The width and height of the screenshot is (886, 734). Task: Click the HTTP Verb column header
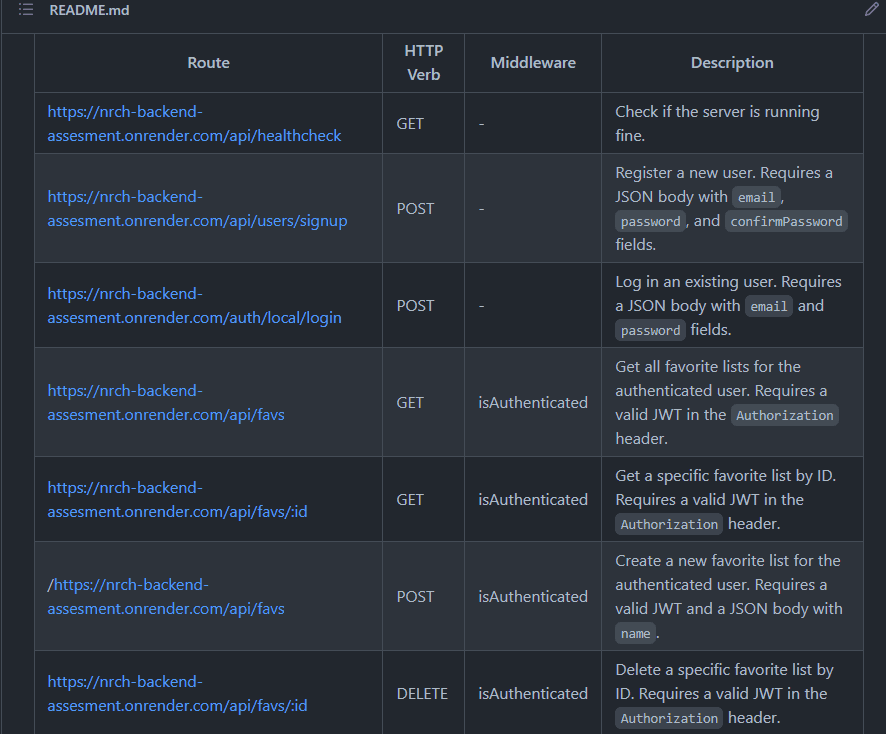(423, 62)
